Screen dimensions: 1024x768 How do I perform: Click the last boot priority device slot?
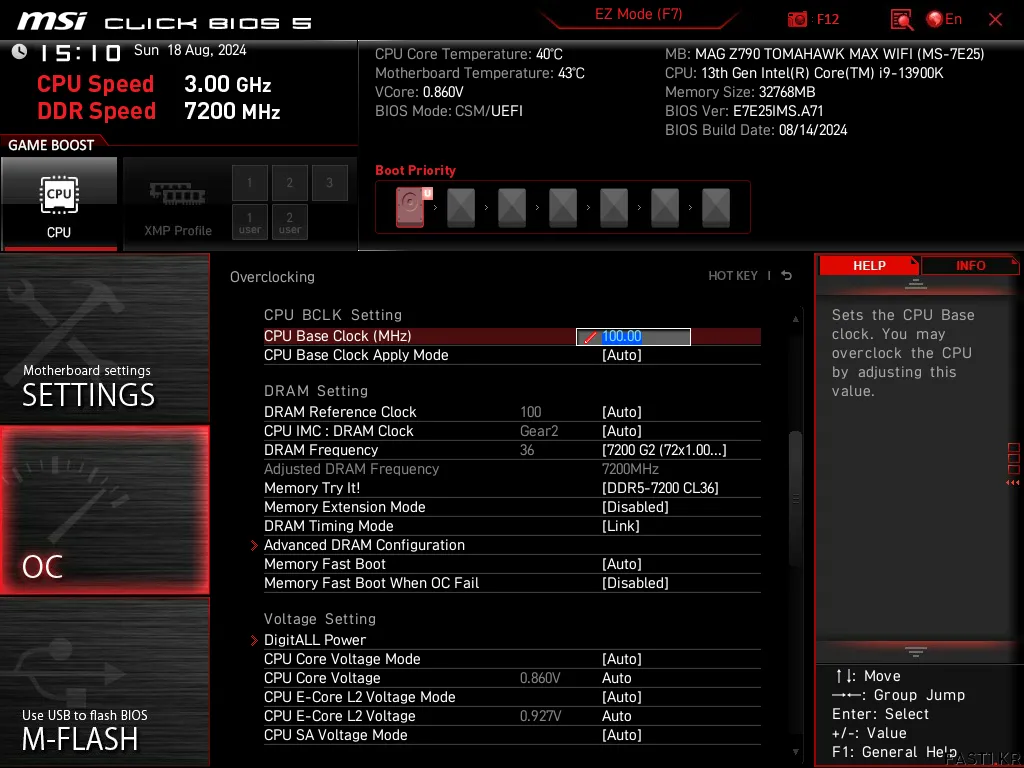pyautogui.click(x=716, y=207)
